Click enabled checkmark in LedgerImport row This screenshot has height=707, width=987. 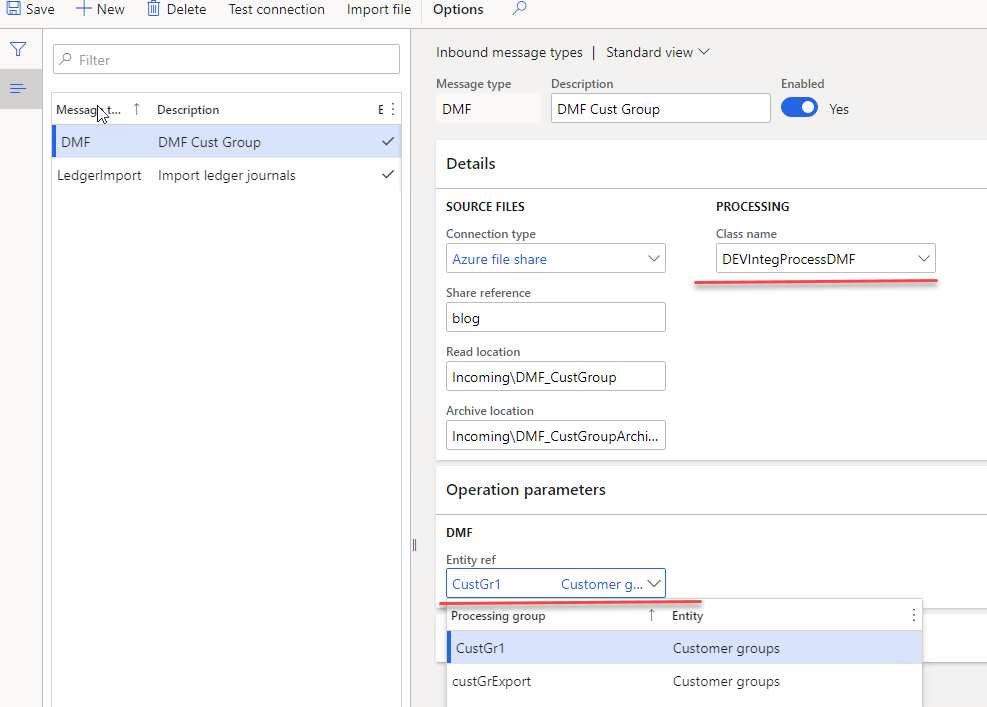pos(388,174)
